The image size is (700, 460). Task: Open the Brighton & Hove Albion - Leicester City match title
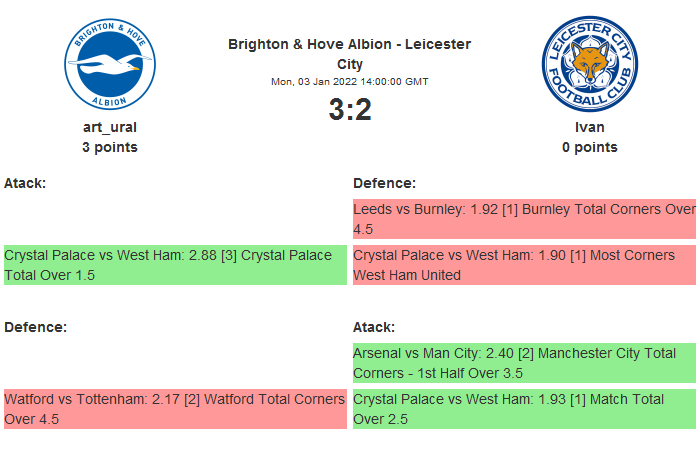(x=349, y=54)
